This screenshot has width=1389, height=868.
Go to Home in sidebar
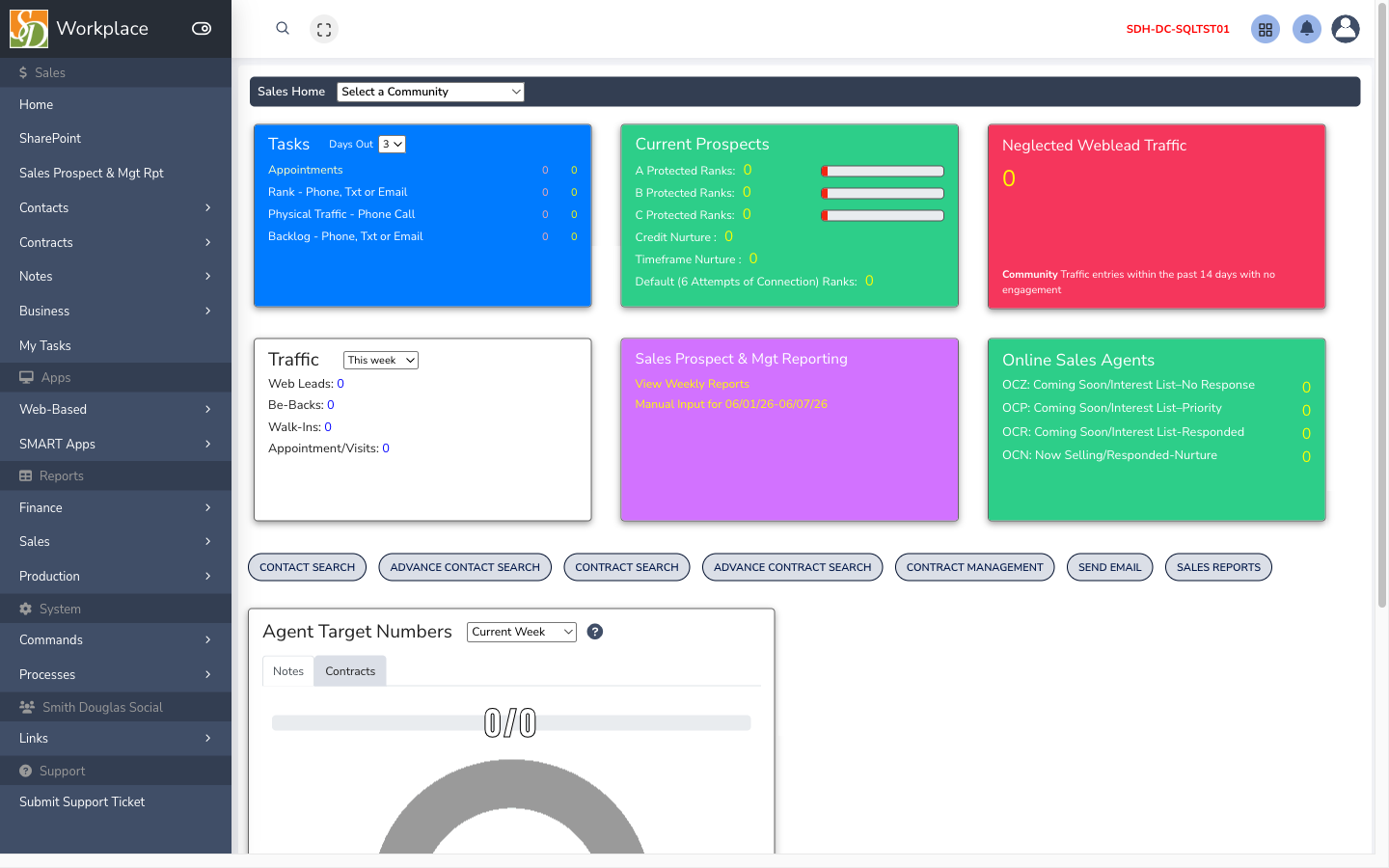[x=116, y=104]
